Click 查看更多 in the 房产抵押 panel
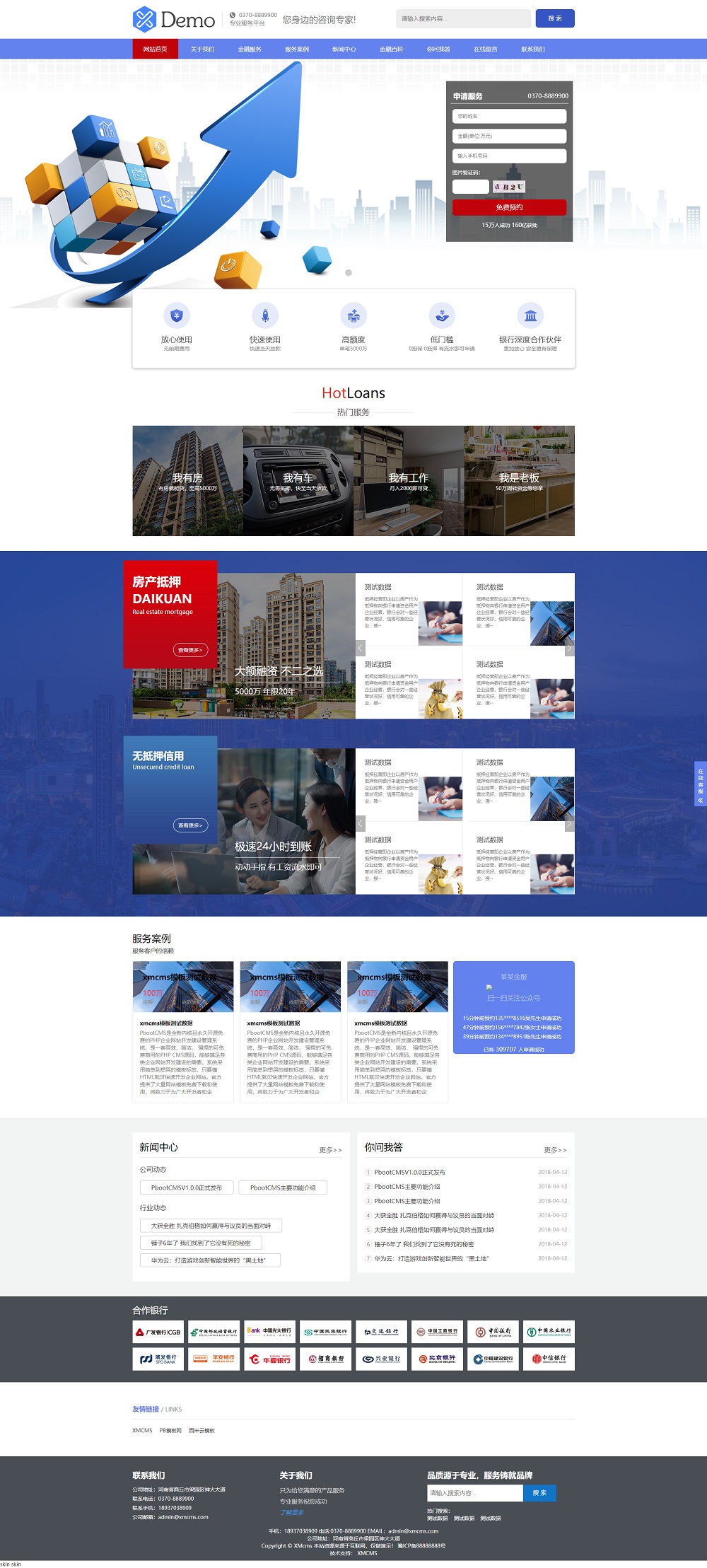Screen dimensions: 707x1568 190,650
